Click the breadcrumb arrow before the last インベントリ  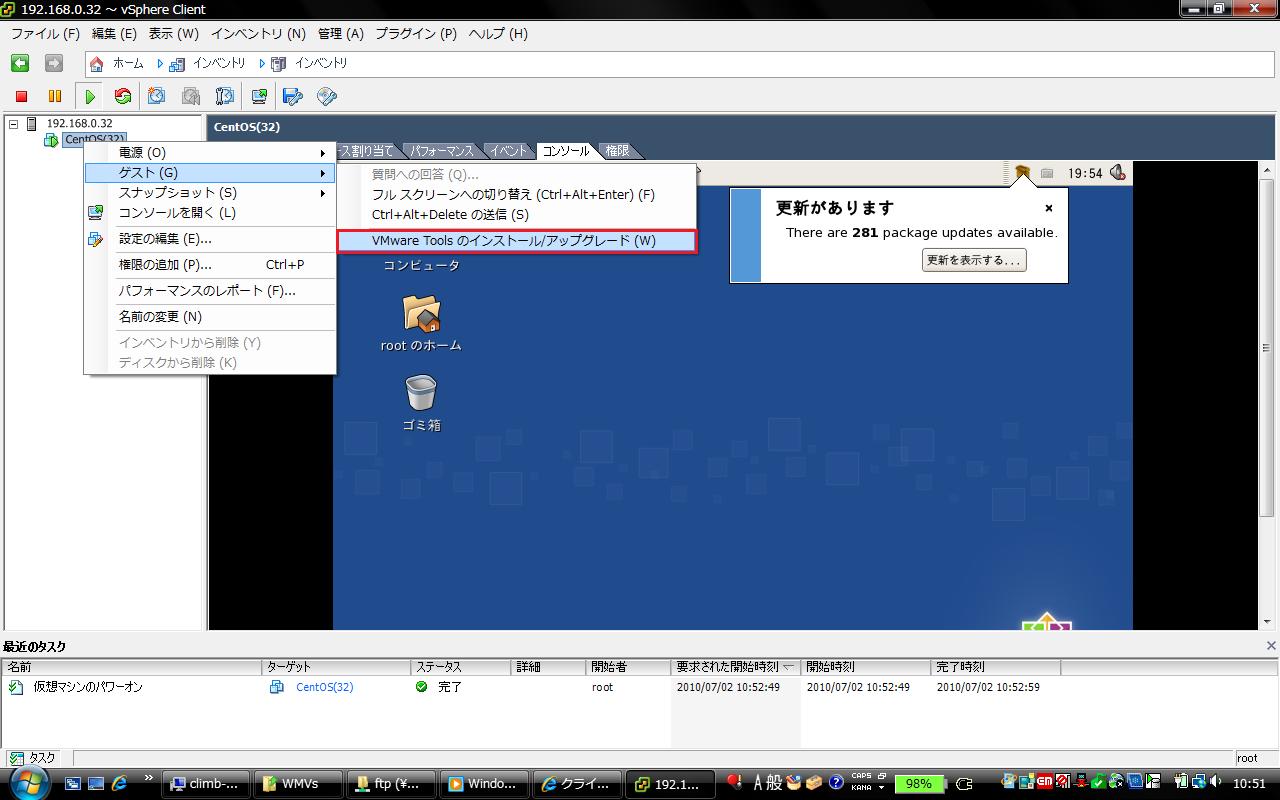click(262, 64)
